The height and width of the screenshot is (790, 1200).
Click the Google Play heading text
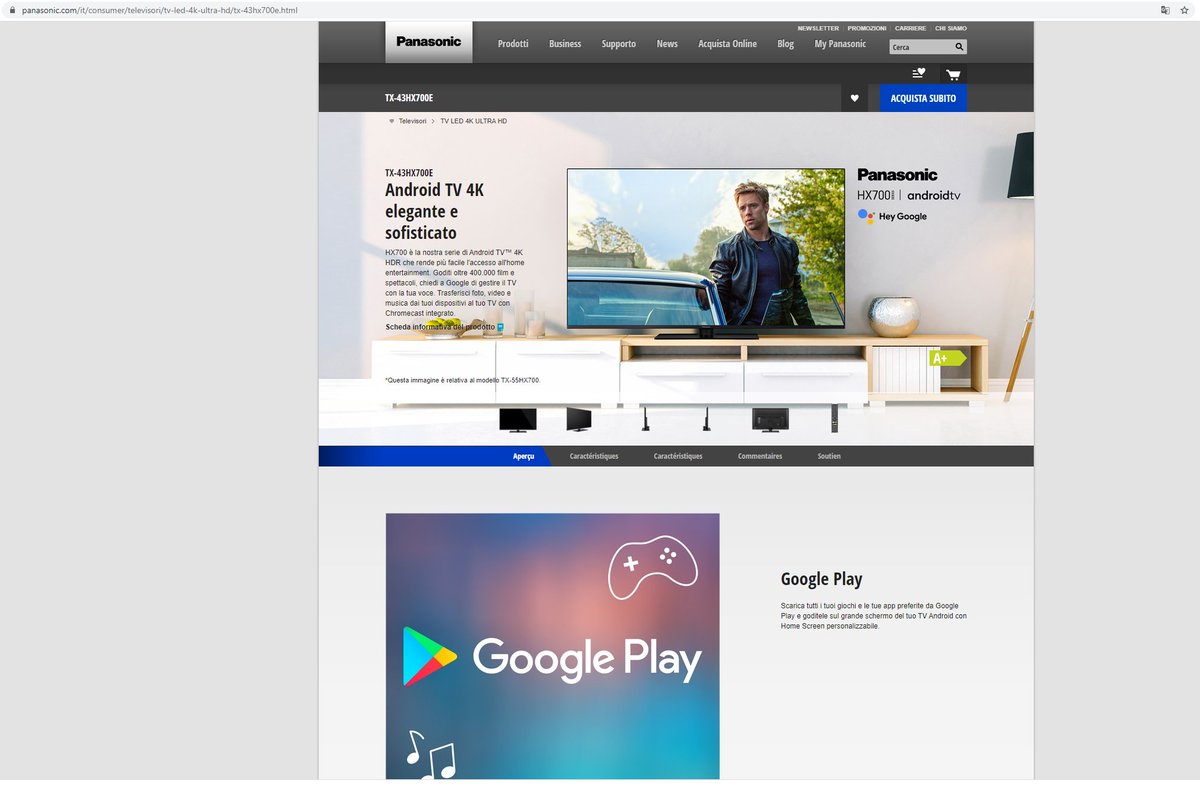[x=821, y=579]
